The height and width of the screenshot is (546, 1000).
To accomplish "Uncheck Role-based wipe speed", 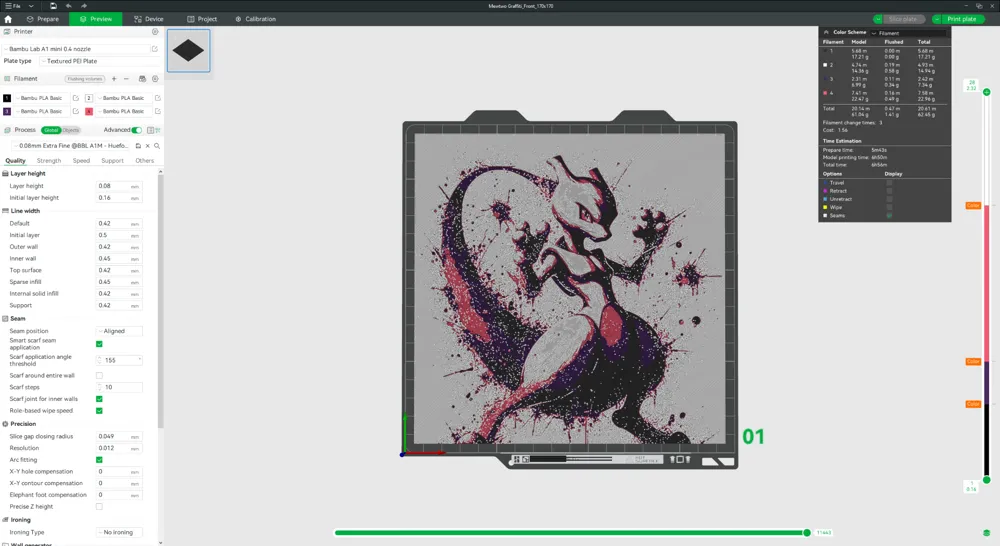I will (99, 411).
